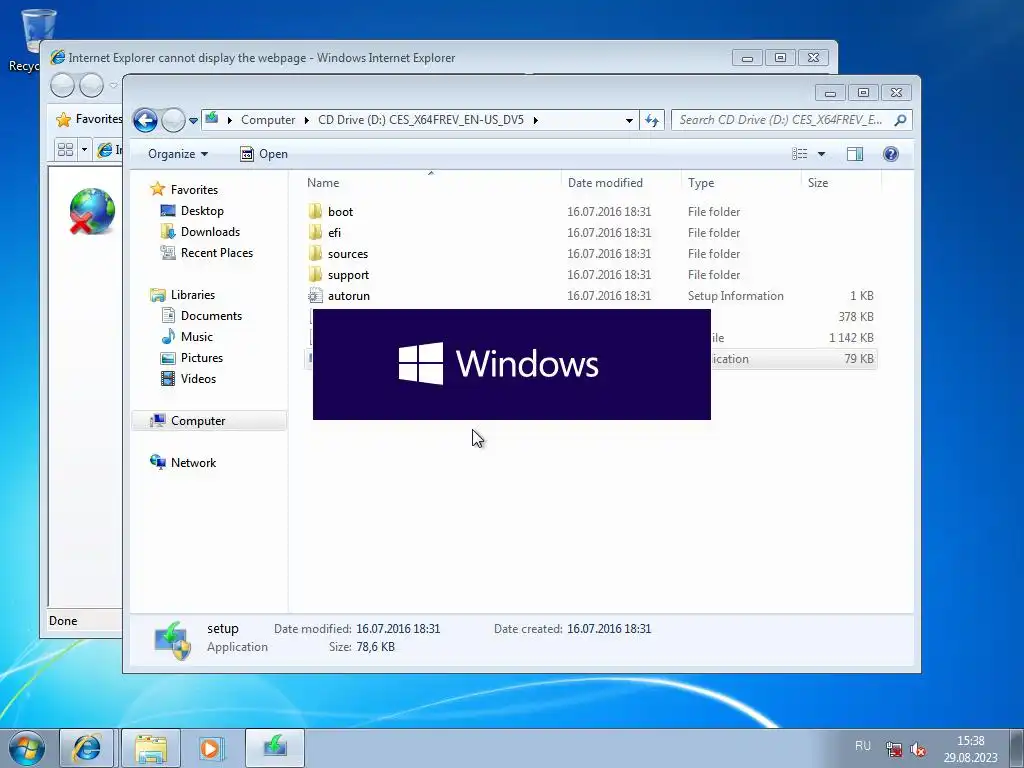Click the Refresh button next to address bar
This screenshot has width=1024, height=768.
click(652, 120)
